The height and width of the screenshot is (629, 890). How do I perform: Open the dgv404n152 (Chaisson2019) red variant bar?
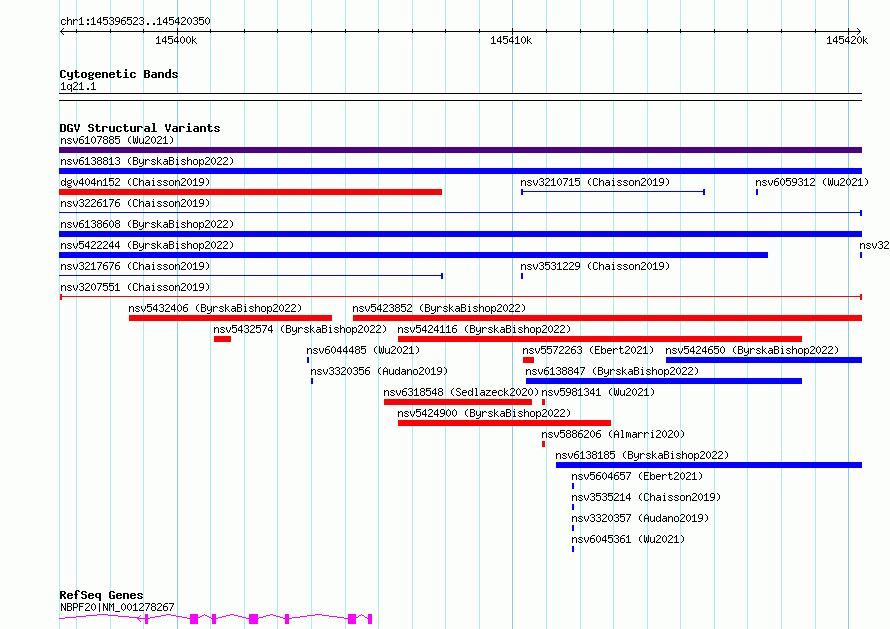coord(250,192)
